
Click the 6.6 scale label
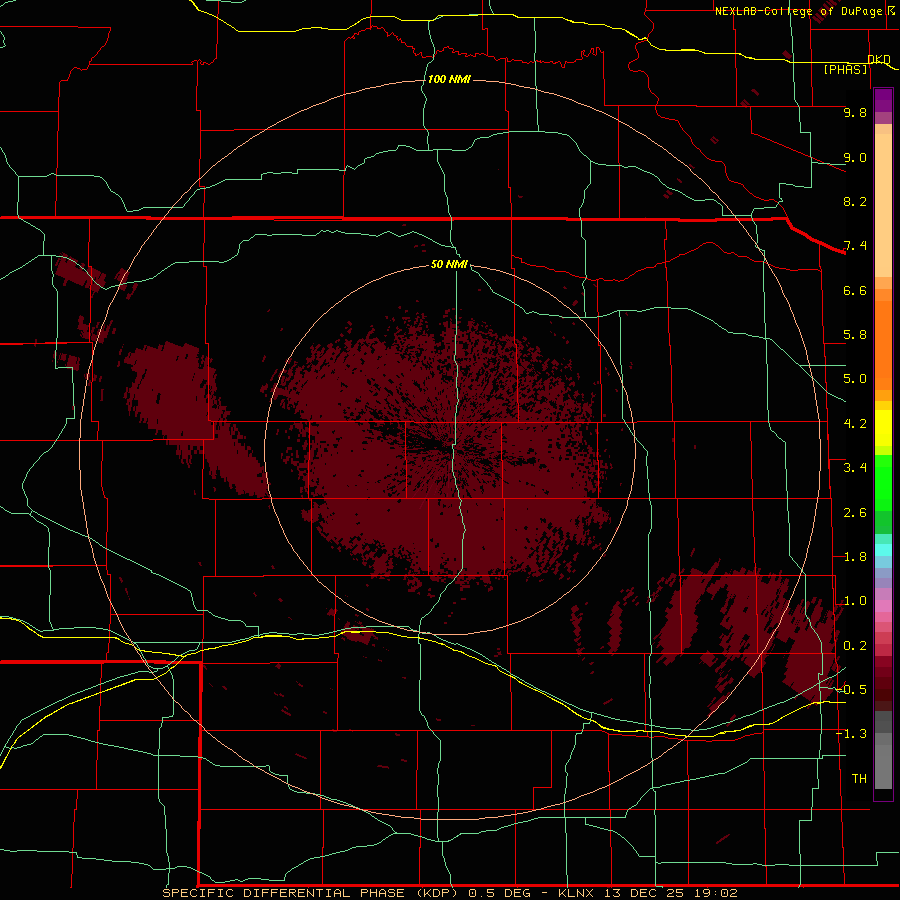coord(855,290)
